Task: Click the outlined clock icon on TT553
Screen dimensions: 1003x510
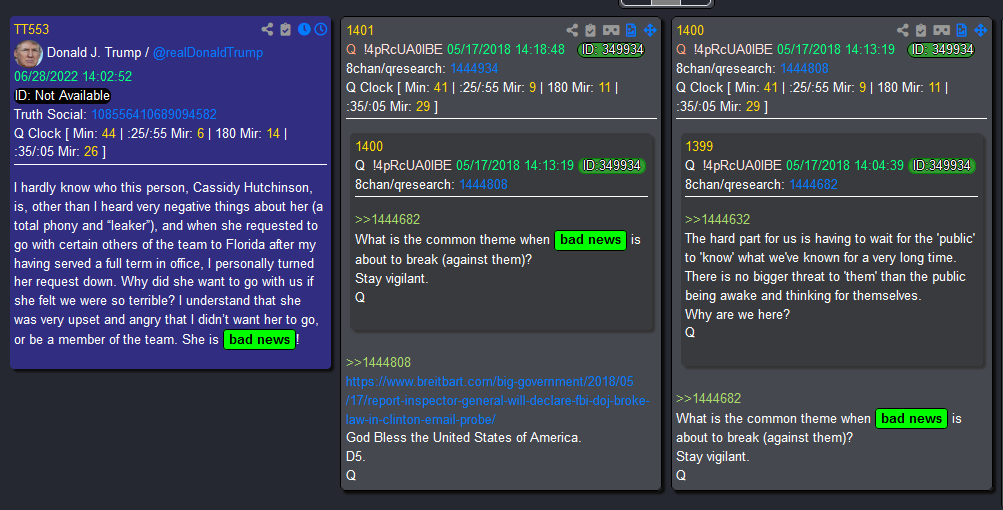Action: [x=320, y=29]
